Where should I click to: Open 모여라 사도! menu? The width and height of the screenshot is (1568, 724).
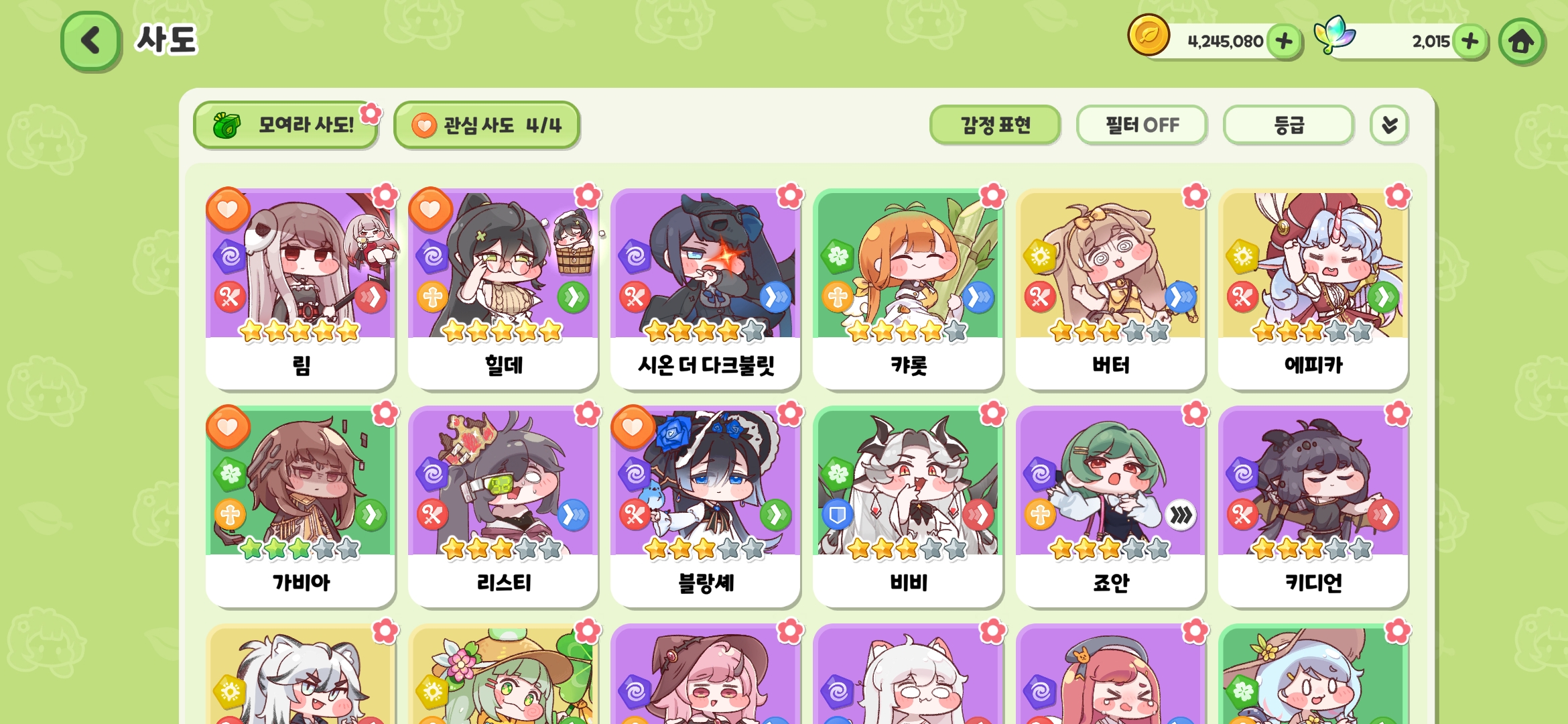286,125
